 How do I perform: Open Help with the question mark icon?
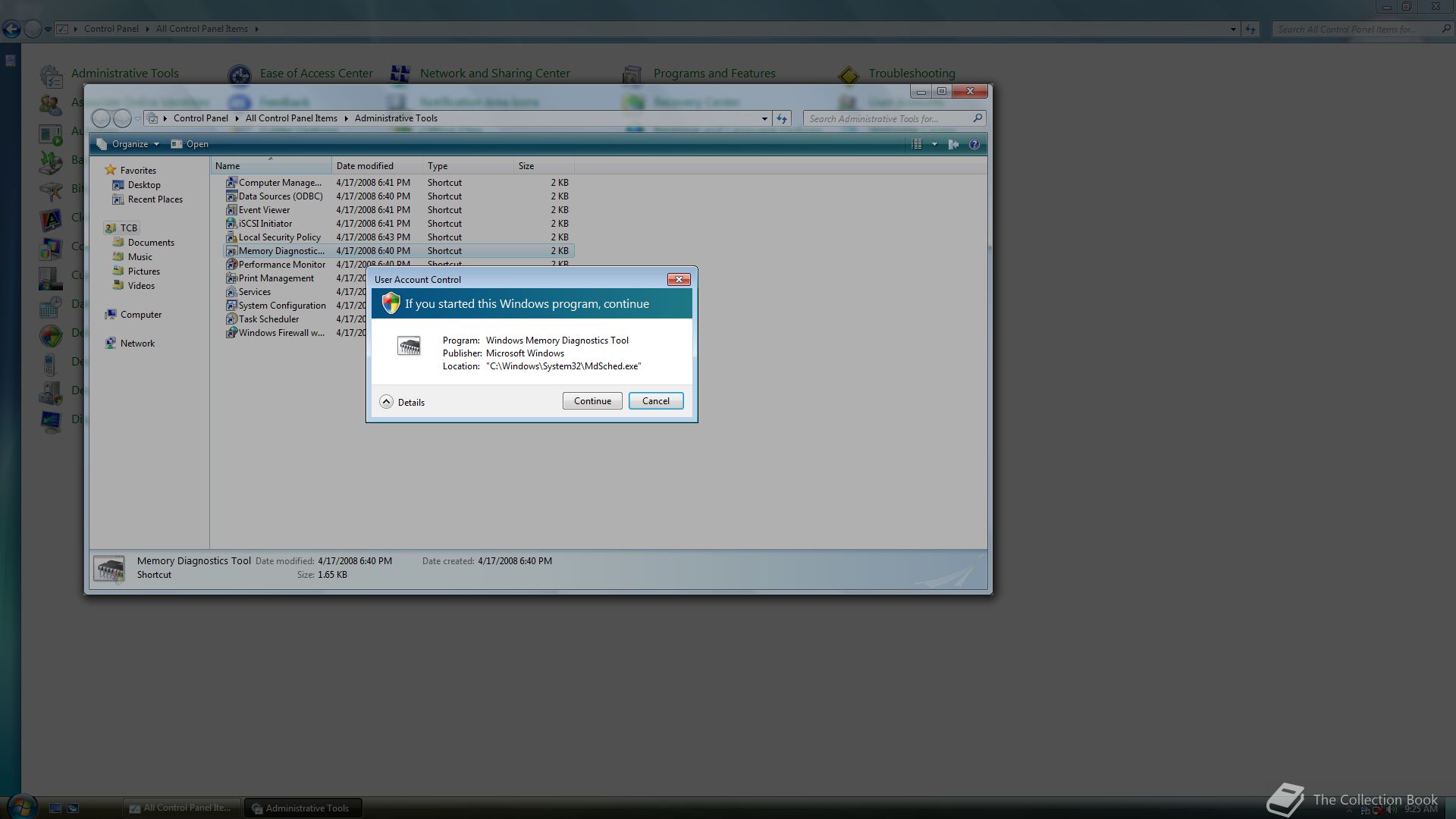(974, 144)
